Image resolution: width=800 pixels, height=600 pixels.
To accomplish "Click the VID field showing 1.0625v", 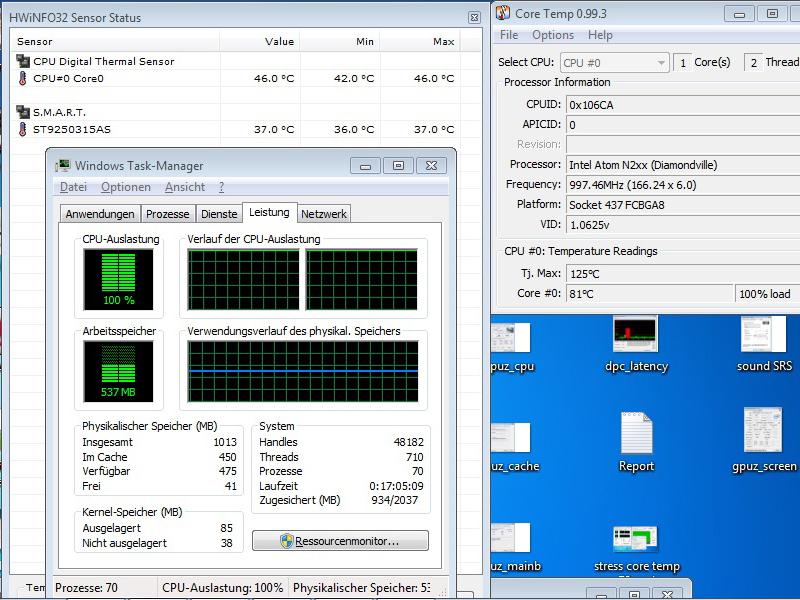I will click(683, 225).
